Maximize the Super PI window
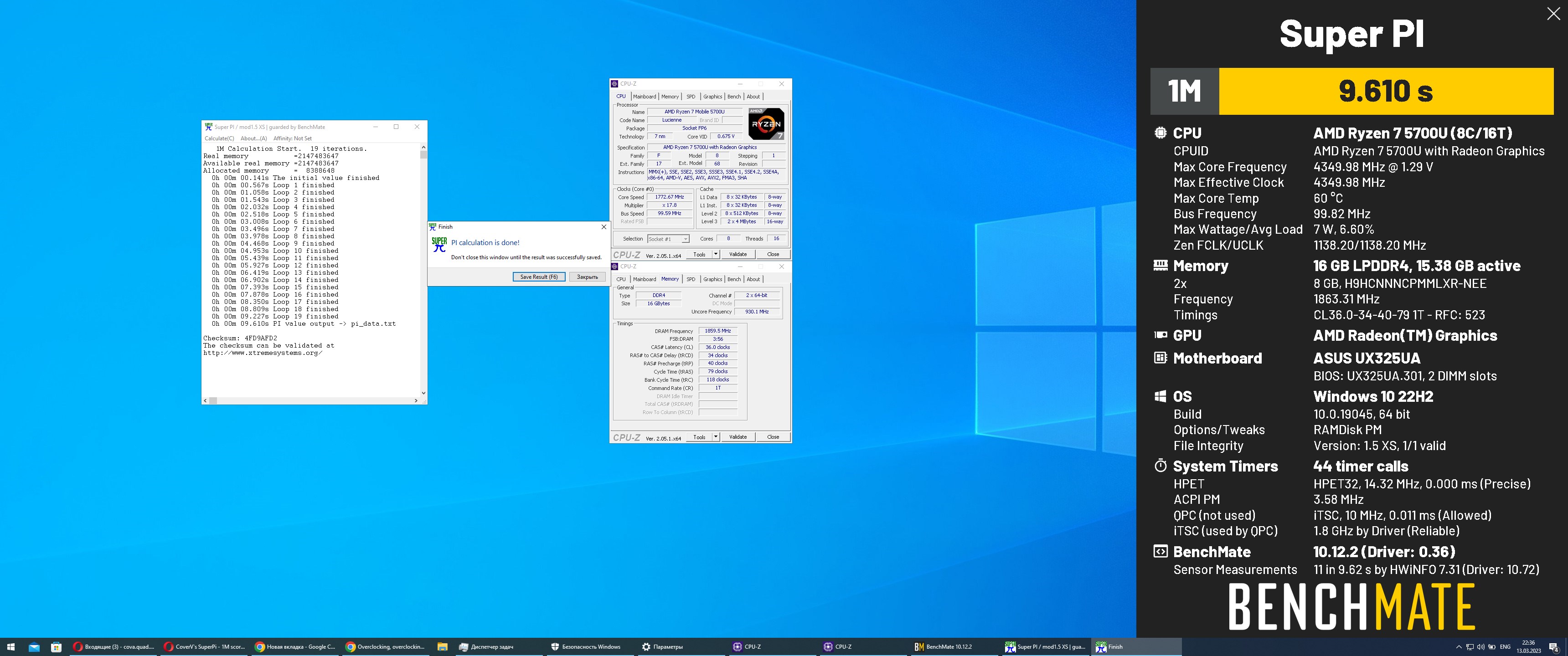This screenshot has height=656, width=1568. [x=396, y=127]
